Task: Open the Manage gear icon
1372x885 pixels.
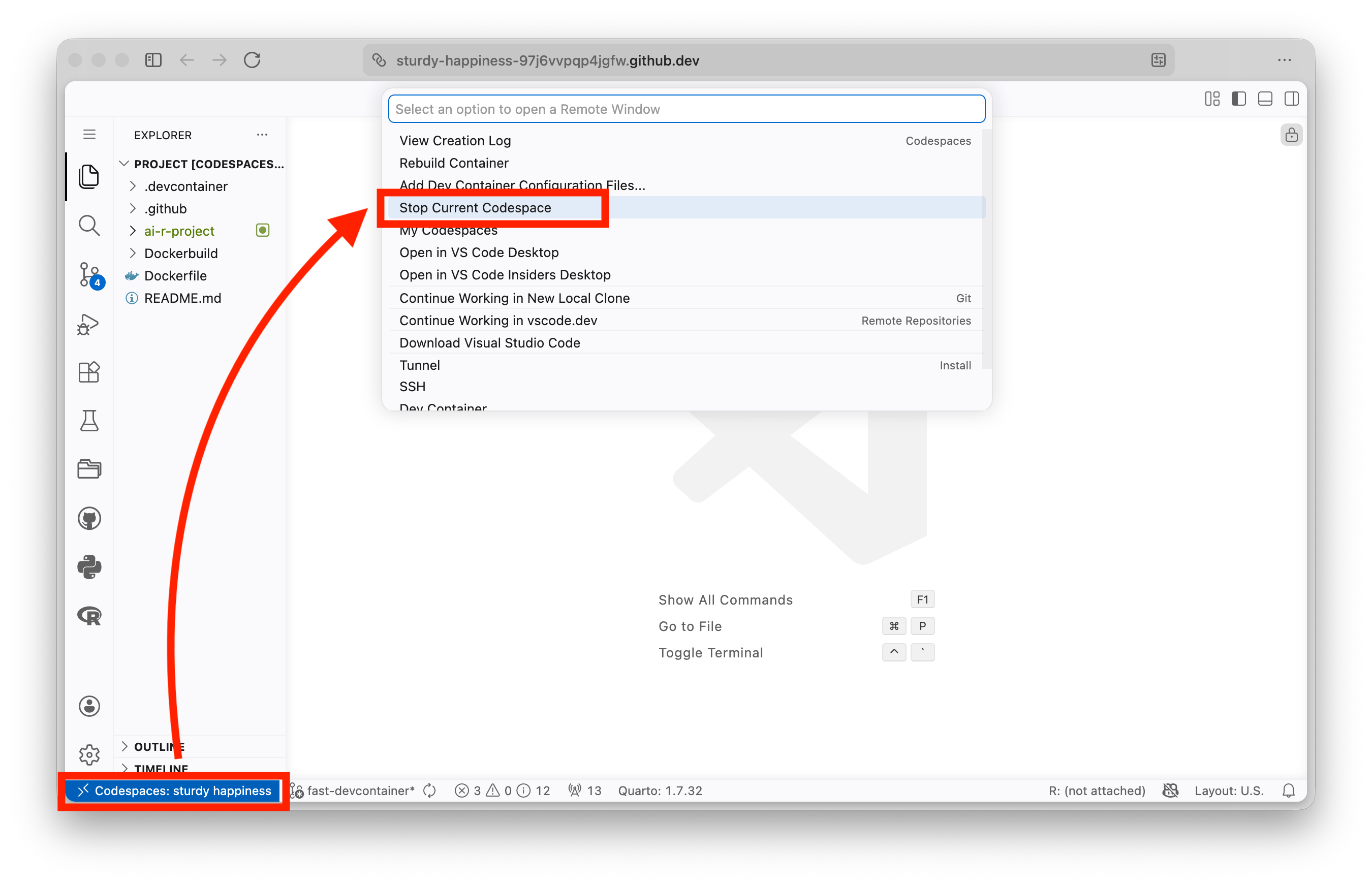Action: pos(89,754)
